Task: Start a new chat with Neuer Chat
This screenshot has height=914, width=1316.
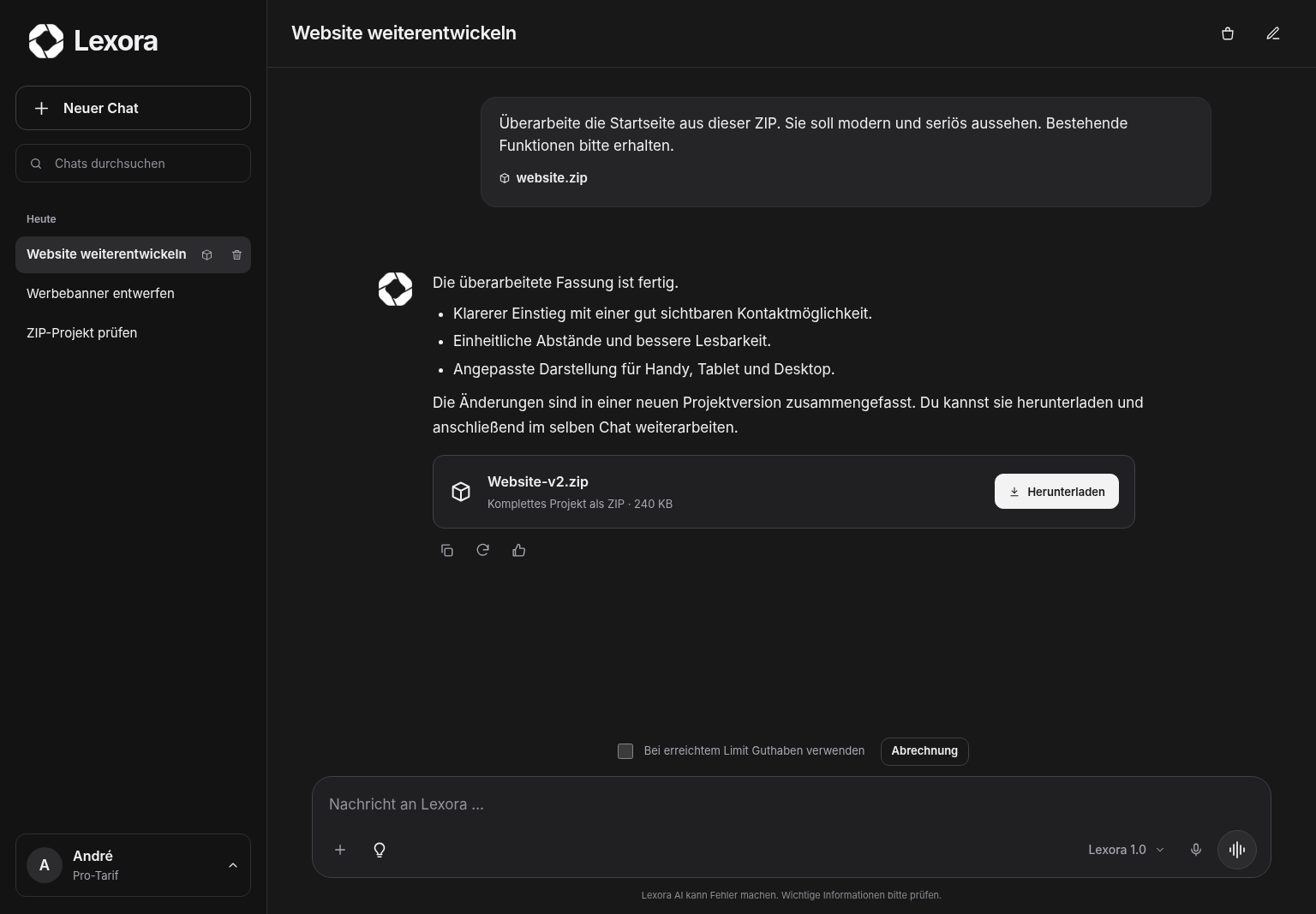Action: [133, 108]
